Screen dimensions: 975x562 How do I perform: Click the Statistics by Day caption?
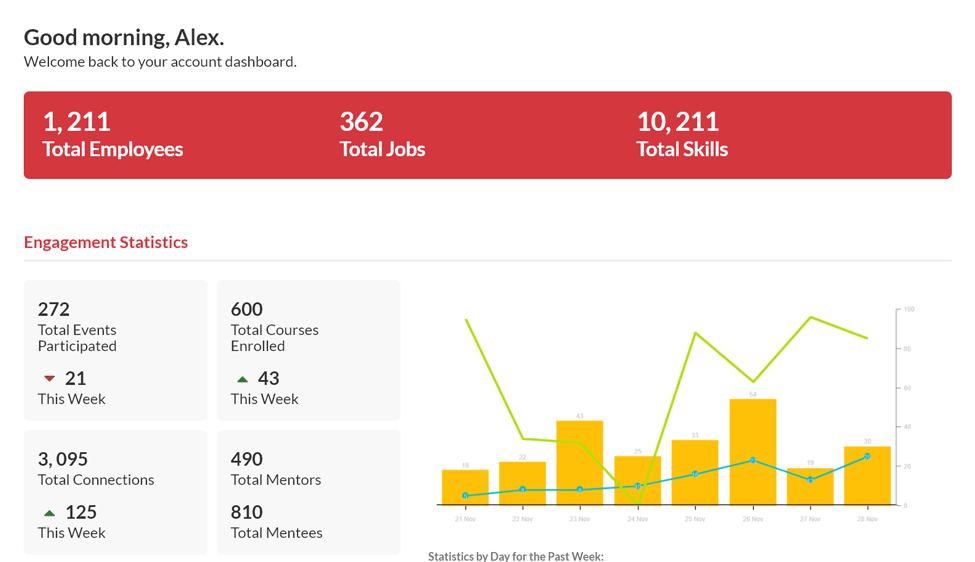tap(515, 556)
